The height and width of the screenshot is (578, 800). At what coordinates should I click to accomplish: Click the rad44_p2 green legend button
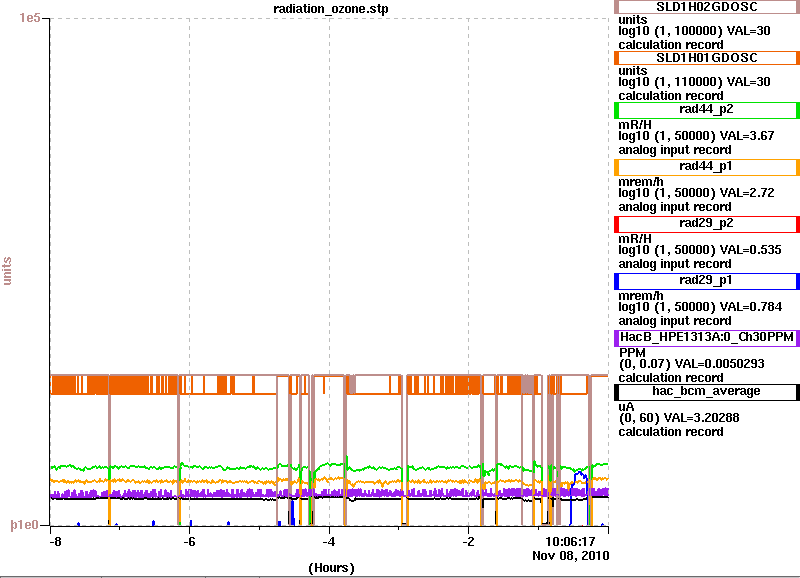pyautogui.click(x=707, y=110)
